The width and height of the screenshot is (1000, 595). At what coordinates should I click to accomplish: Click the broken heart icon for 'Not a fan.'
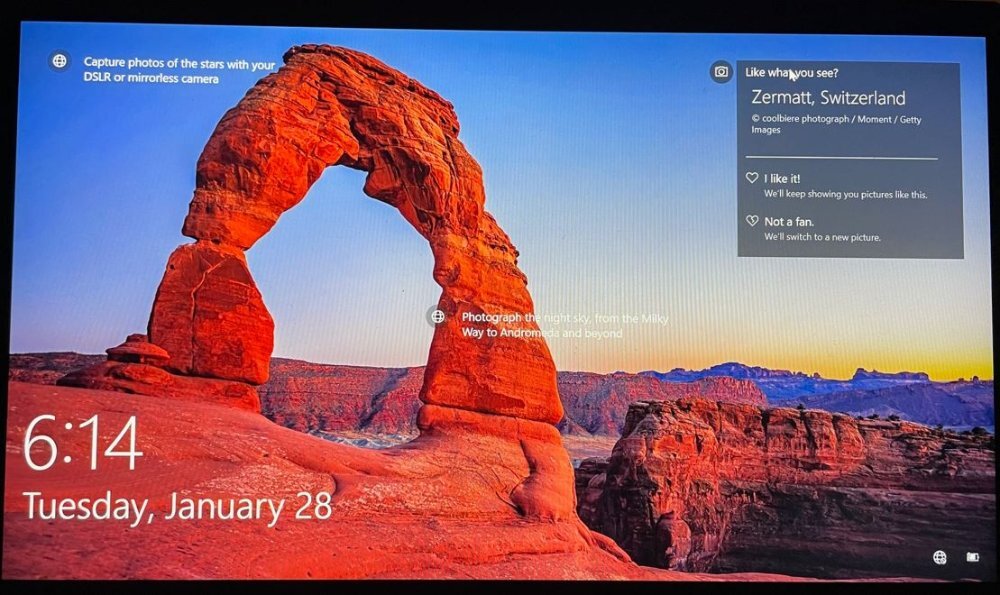tap(753, 221)
